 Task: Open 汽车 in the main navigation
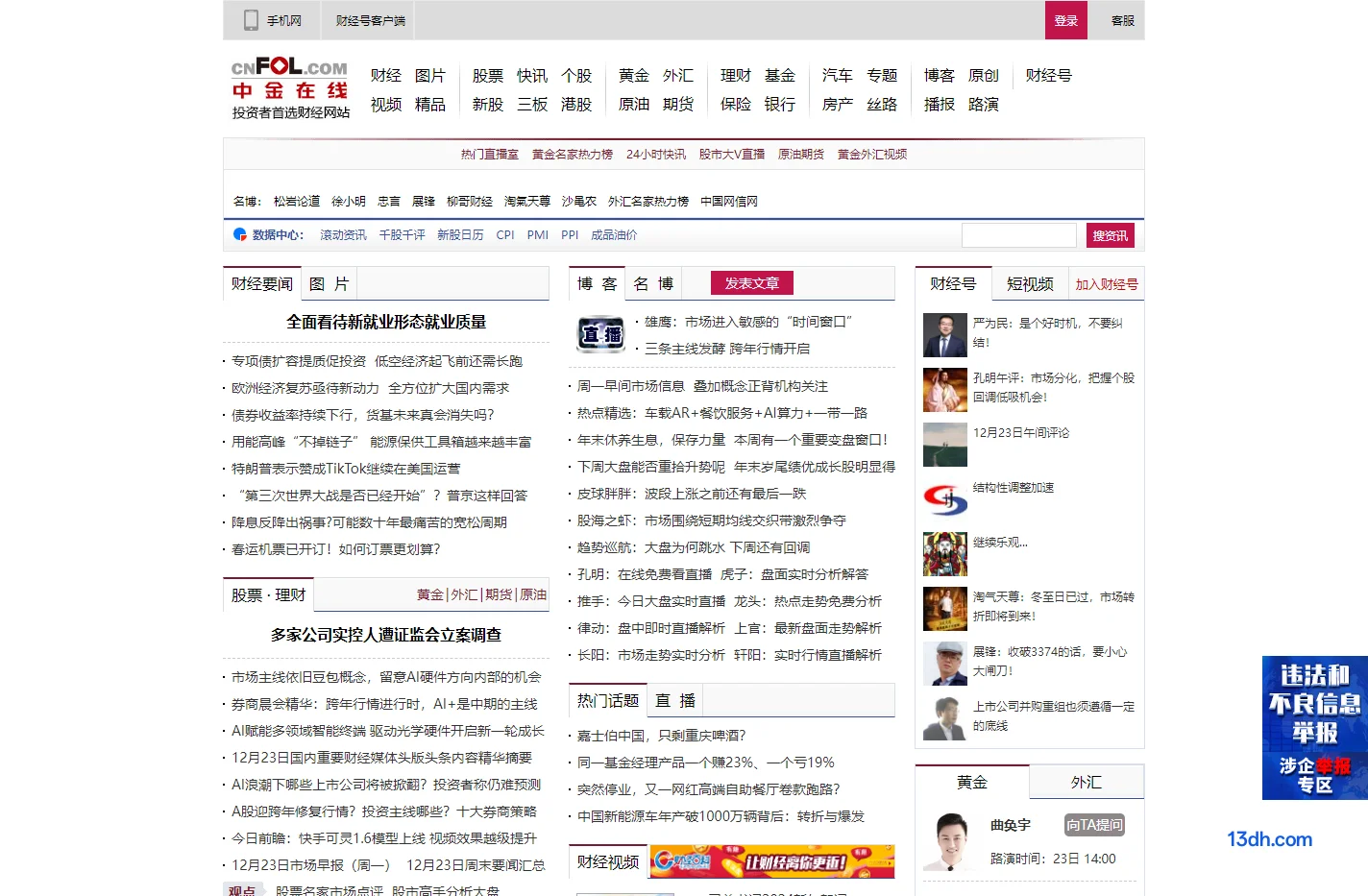click(838, 76)
